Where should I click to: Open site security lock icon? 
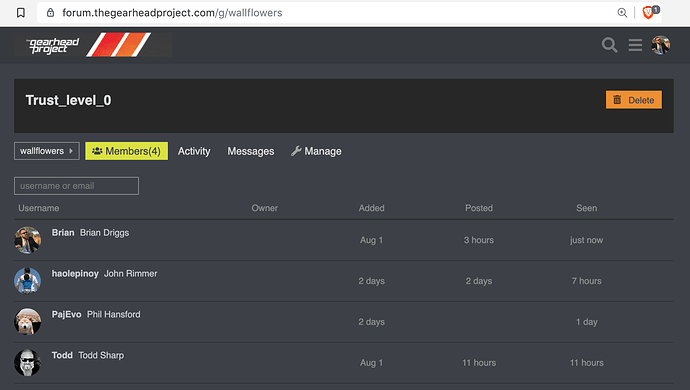point(50,13)
